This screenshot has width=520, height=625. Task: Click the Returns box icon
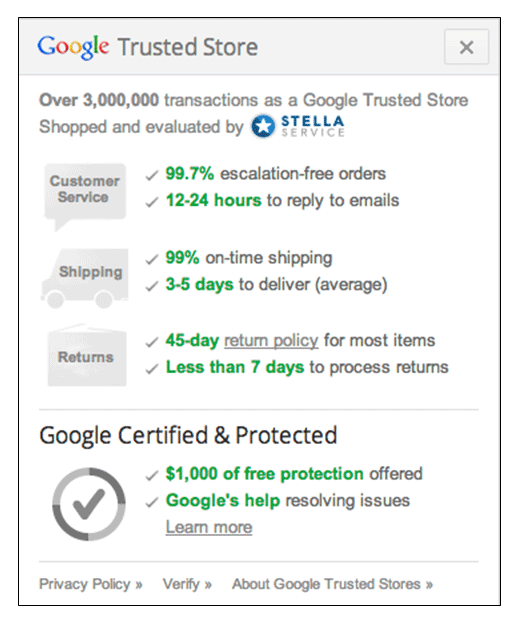pos(86,355)
